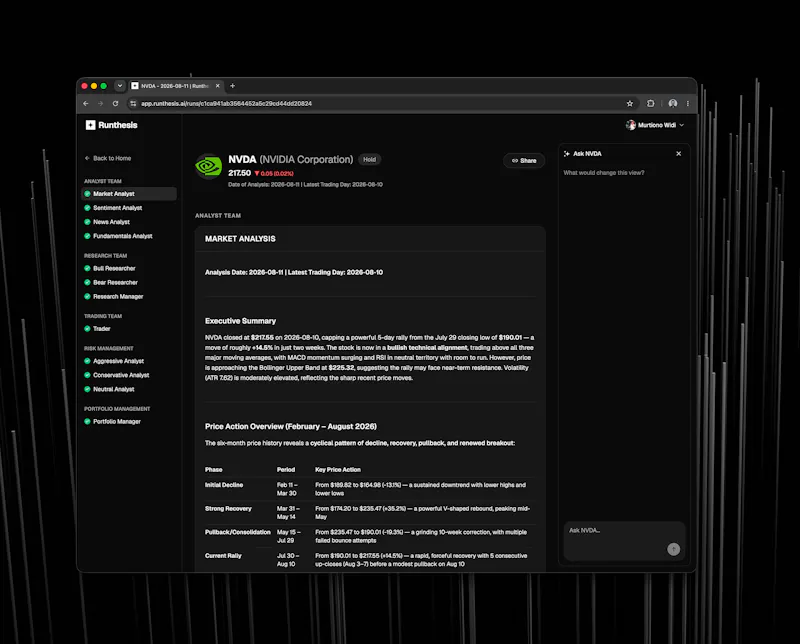Click the Pullback/Consolidation row label
This screenshot has width=800, height=644.
point(238,532)
